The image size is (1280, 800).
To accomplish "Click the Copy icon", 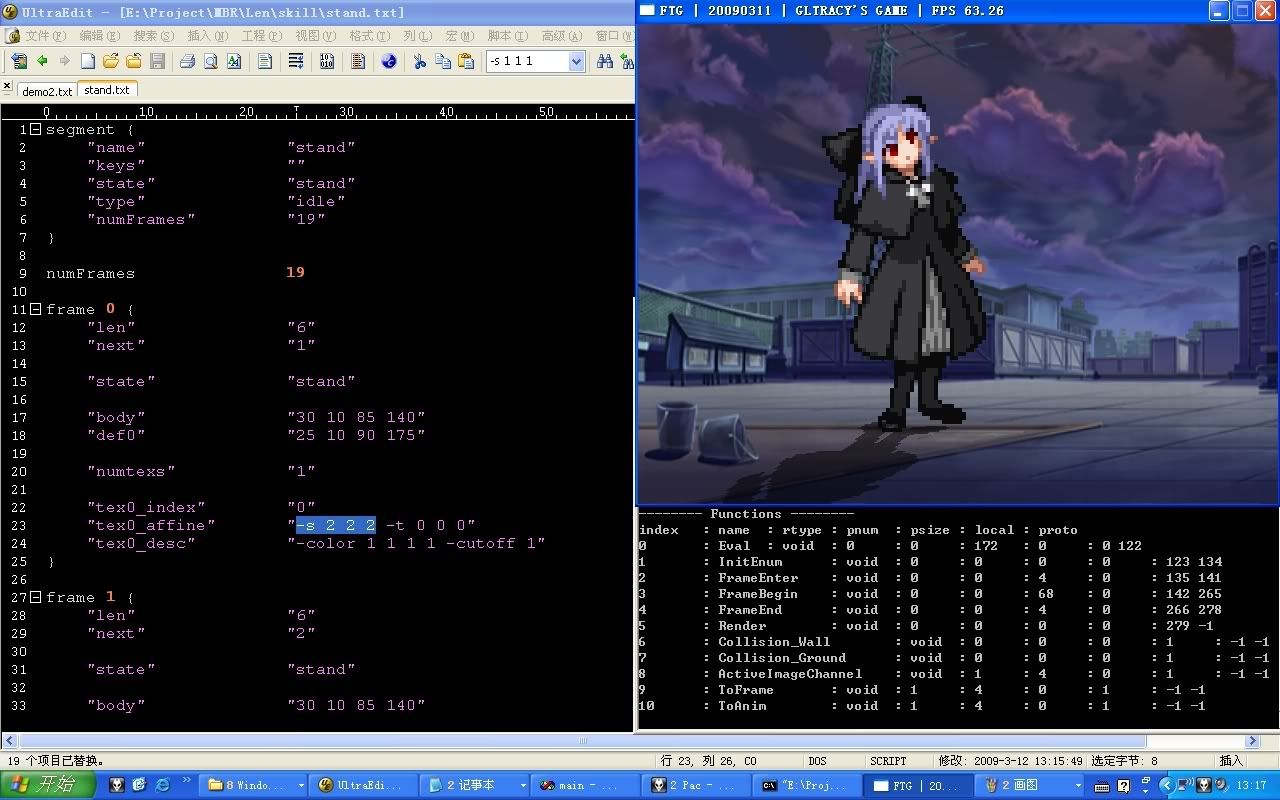I will (443, 61).
